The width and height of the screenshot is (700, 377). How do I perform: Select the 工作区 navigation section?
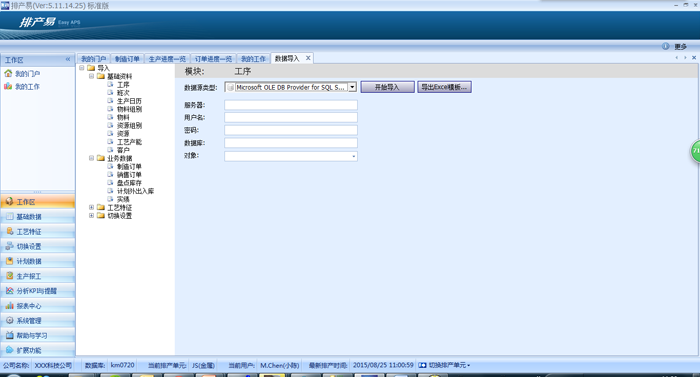click(x=38, y=202)
